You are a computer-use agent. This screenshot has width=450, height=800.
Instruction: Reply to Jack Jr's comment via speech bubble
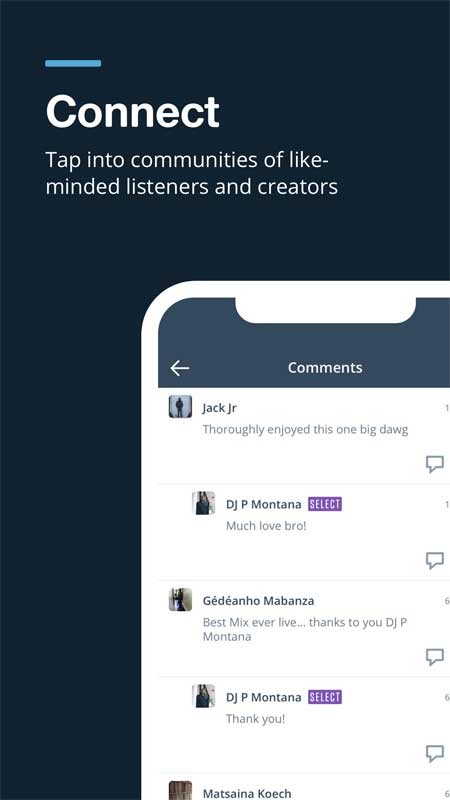(435, 464)
